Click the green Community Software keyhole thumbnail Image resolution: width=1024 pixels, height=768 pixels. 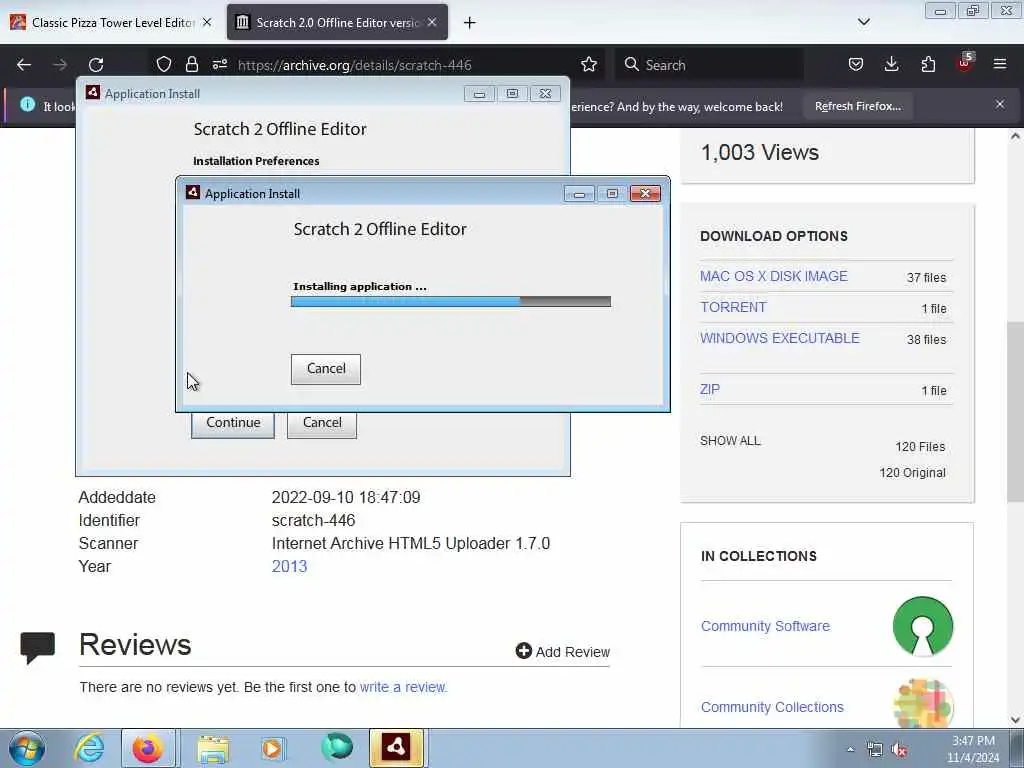pos(923,626)
